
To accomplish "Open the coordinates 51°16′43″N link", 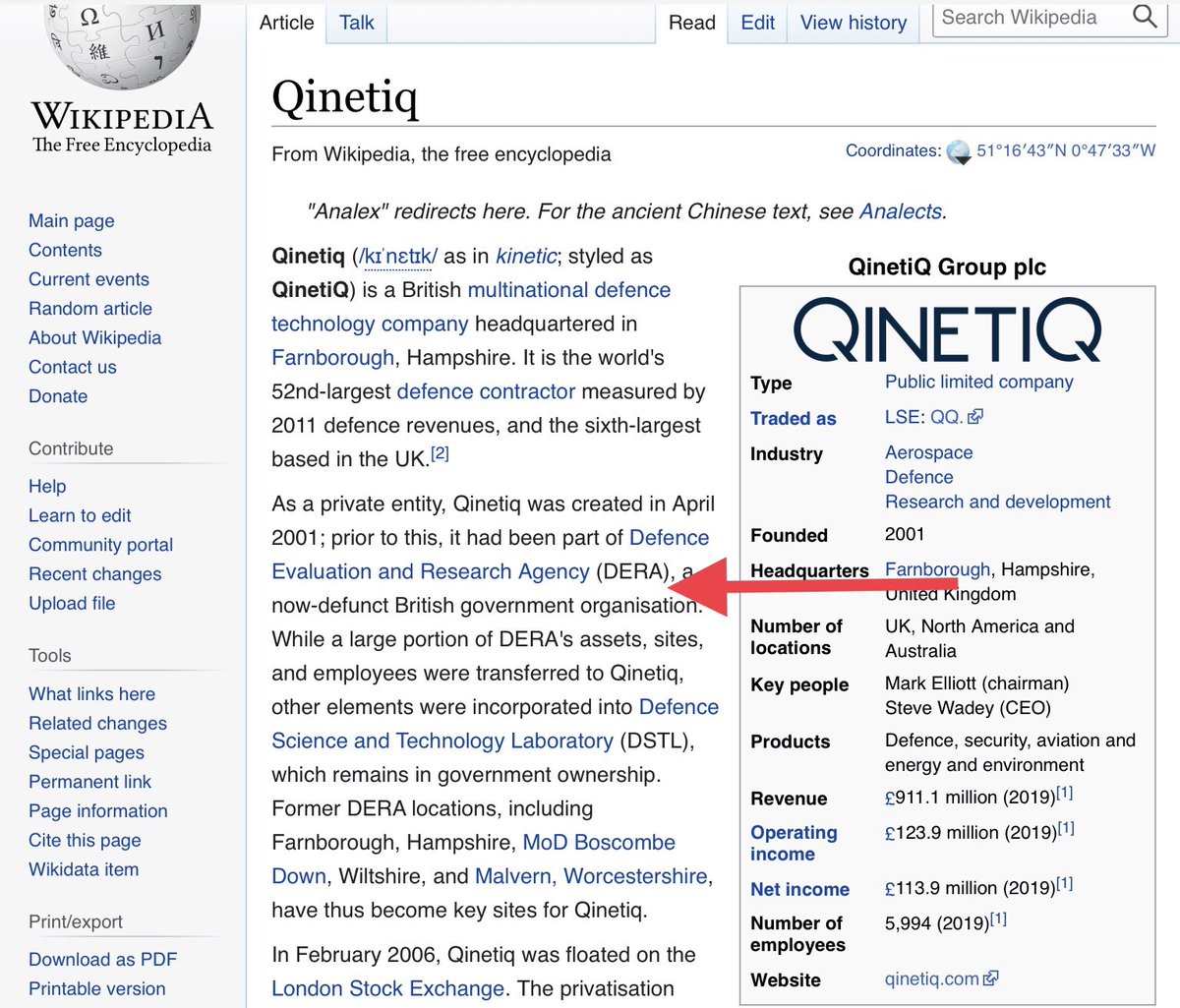I will coord(1066,150).
